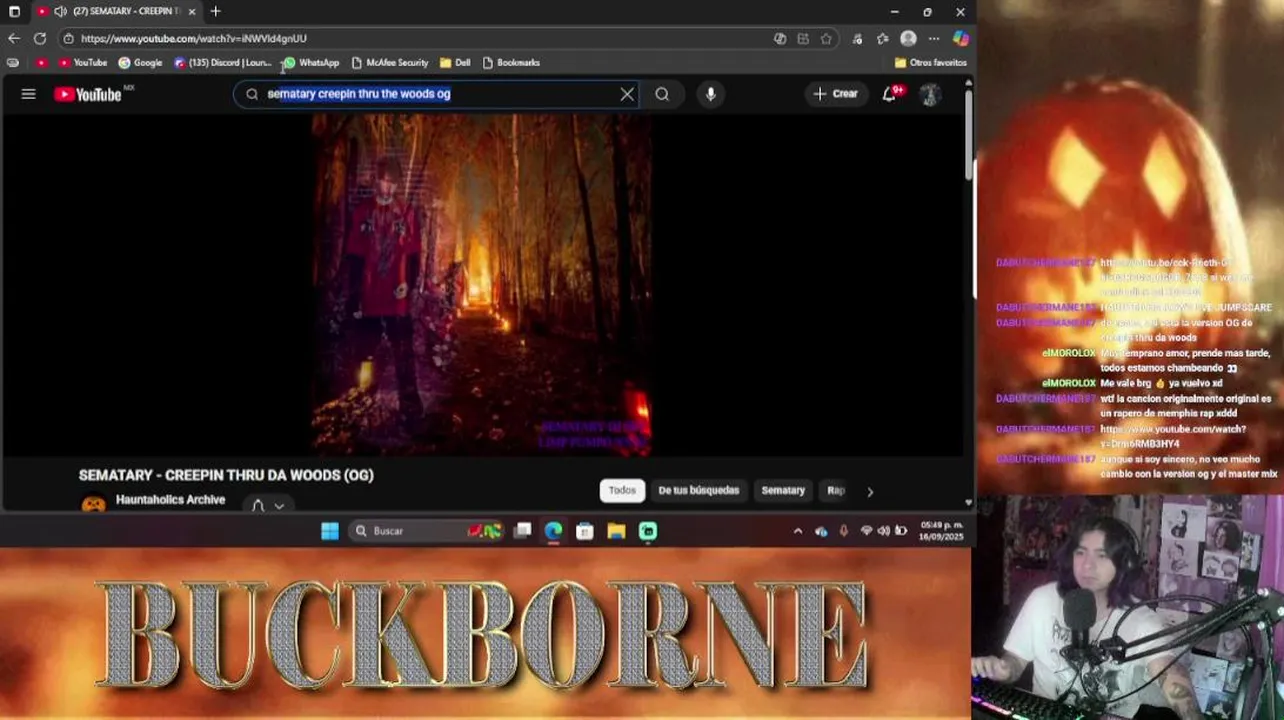Open the YouTube bookmark in favorites bar
Screen dimensions: 1284x720
(82, 62)
